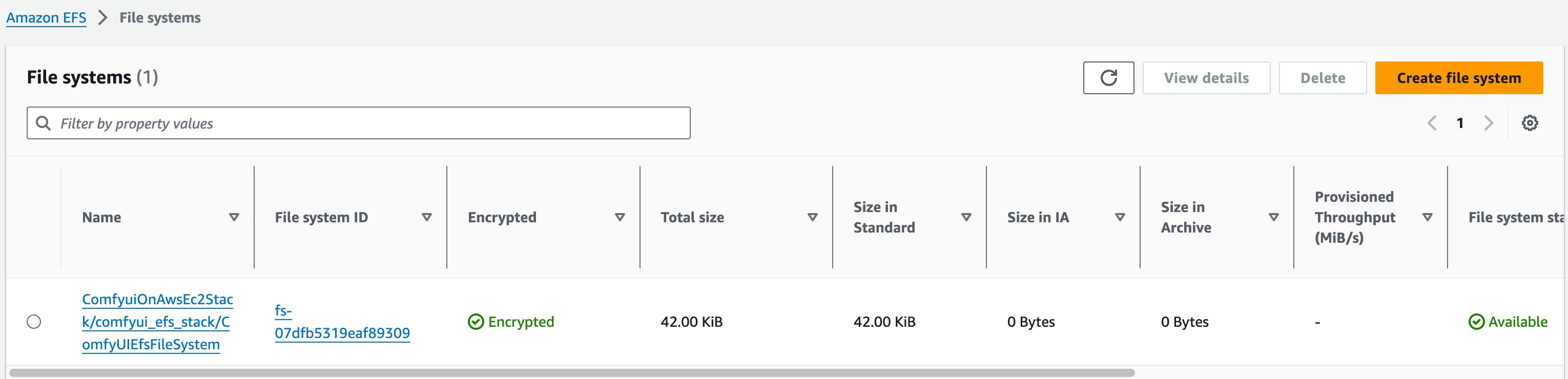The height and width of the screenshot is (379, 1568).
Task: Open the Amazon EFS breadcrumb link
Action: (46, 17)
